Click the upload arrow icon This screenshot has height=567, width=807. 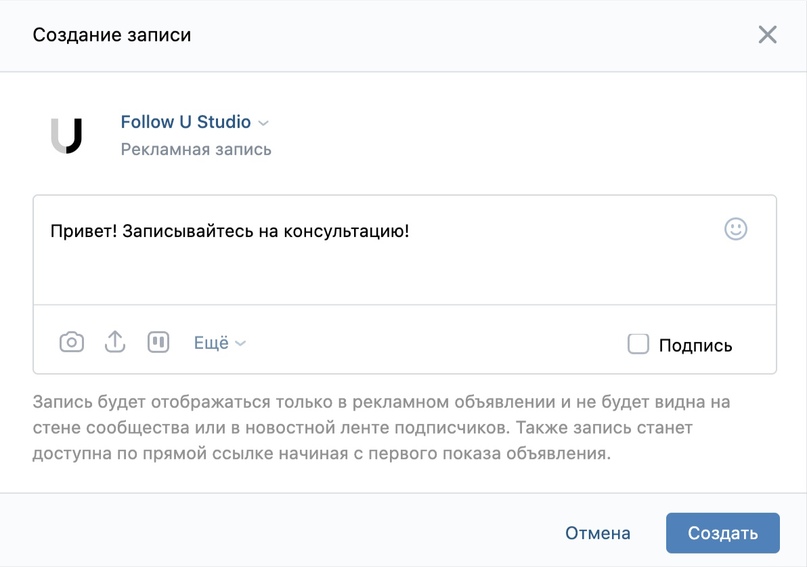tap(115, 342)
